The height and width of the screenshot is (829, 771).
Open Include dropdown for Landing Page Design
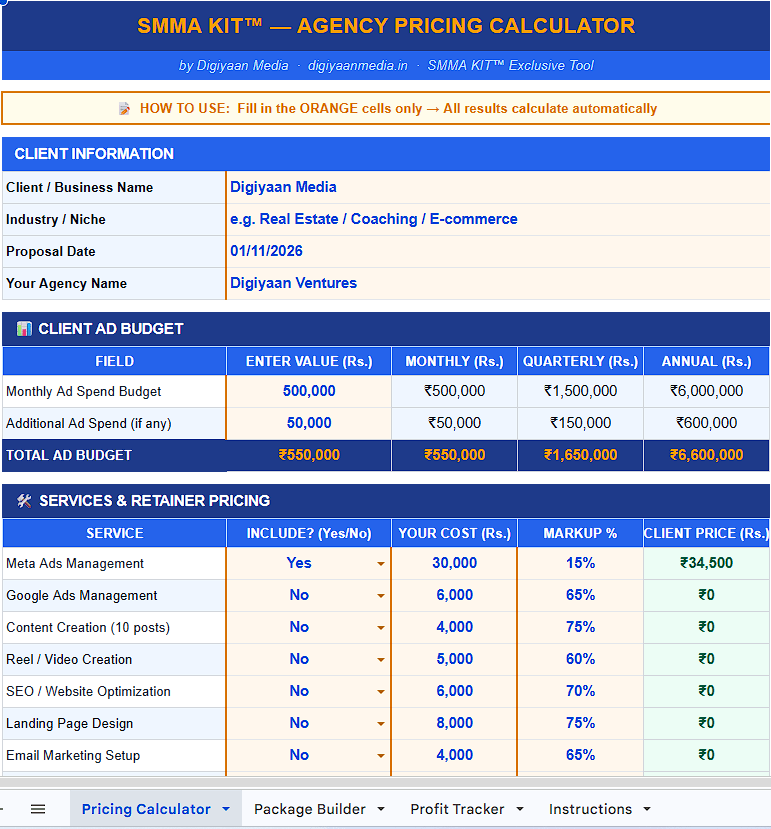pyautogui.click(x=381, y=724)
